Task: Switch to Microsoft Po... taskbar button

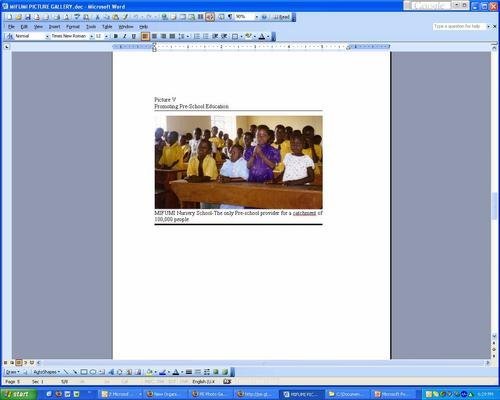Action: 393,394
